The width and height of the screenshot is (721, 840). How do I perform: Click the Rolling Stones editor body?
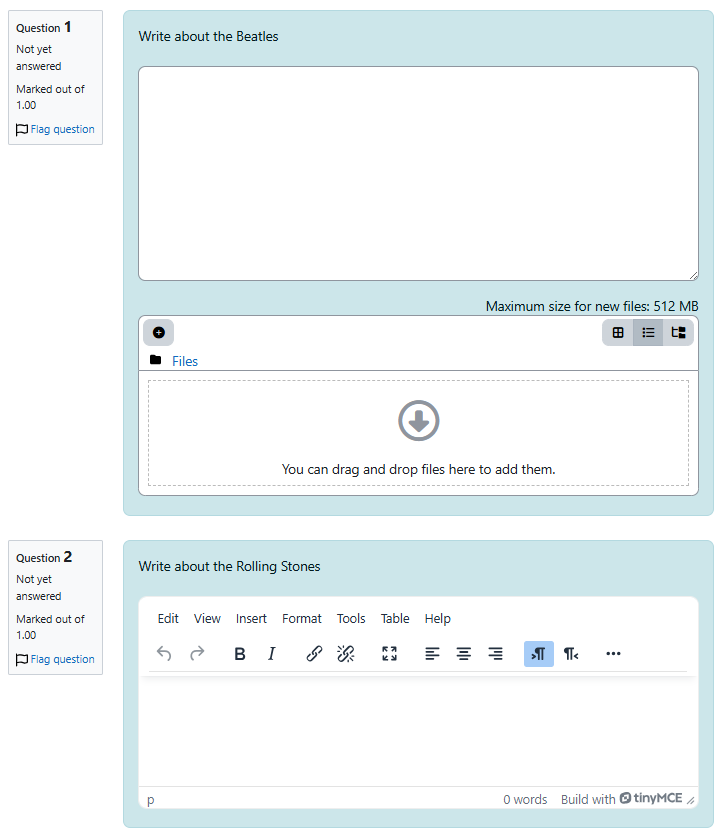(418, 731)
